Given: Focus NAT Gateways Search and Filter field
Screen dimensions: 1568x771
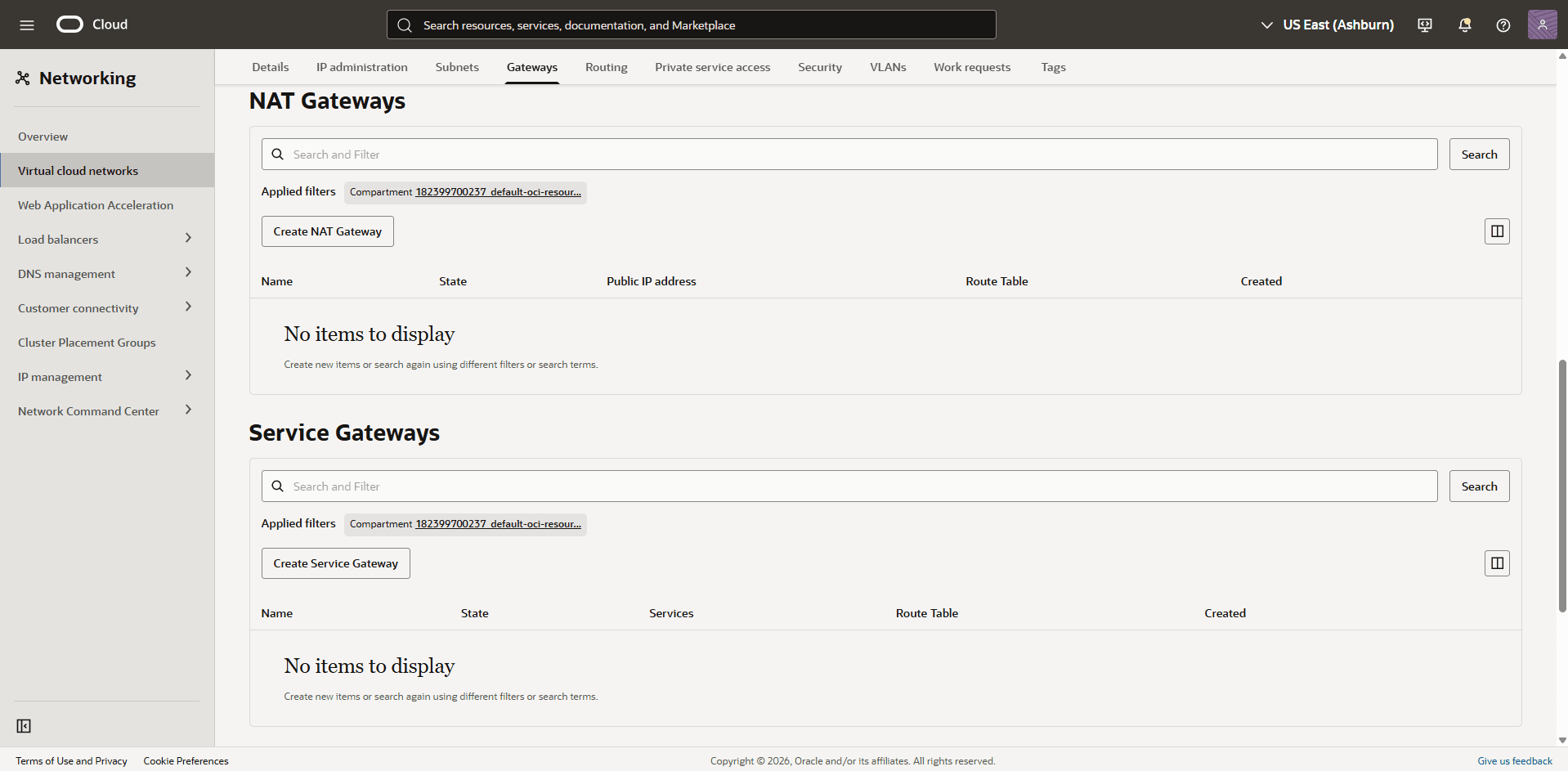Looking at the screenshot, I should click(x=849, y=155).
